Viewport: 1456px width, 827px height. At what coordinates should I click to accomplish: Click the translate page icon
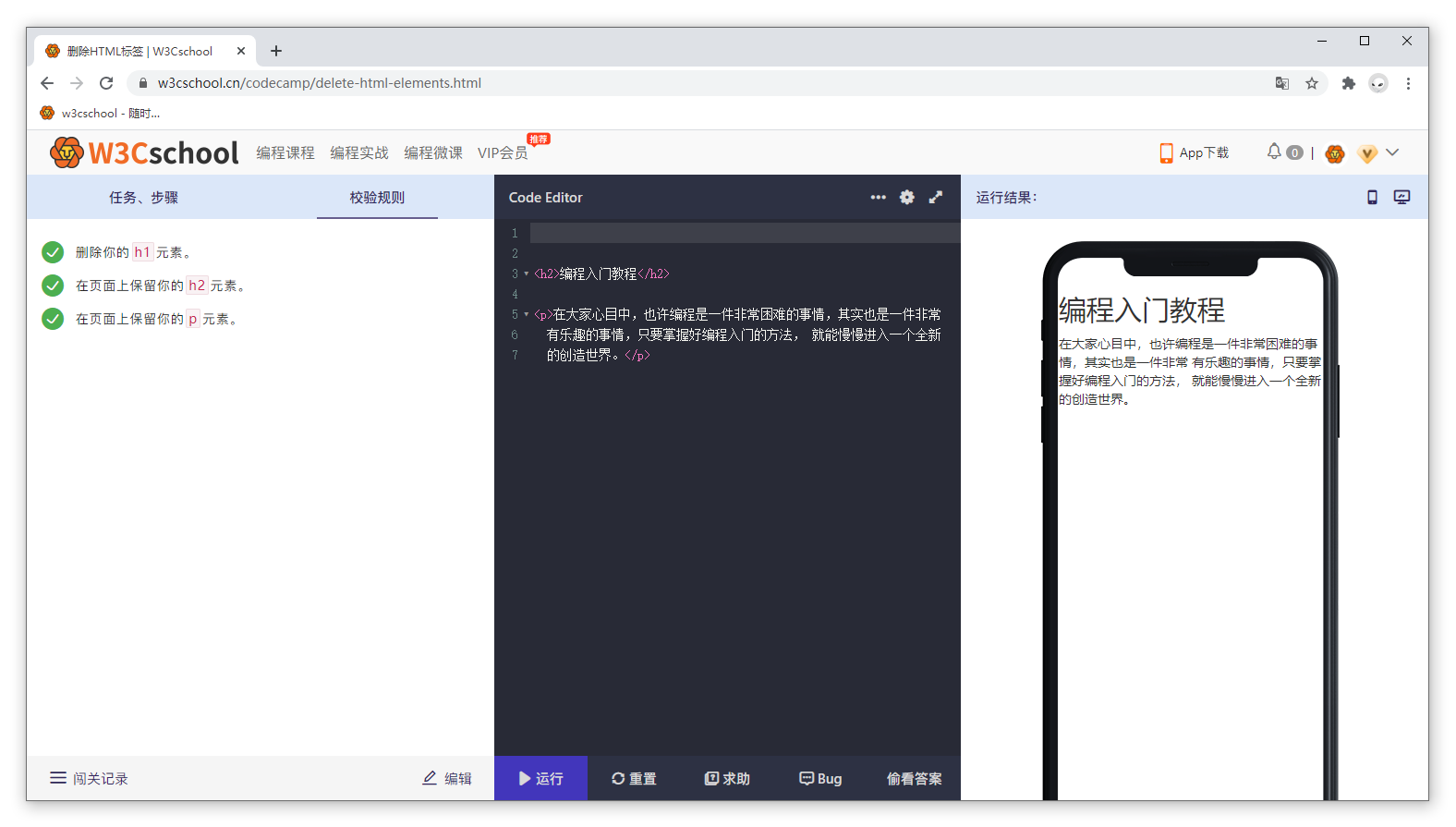coord(1282,83)
